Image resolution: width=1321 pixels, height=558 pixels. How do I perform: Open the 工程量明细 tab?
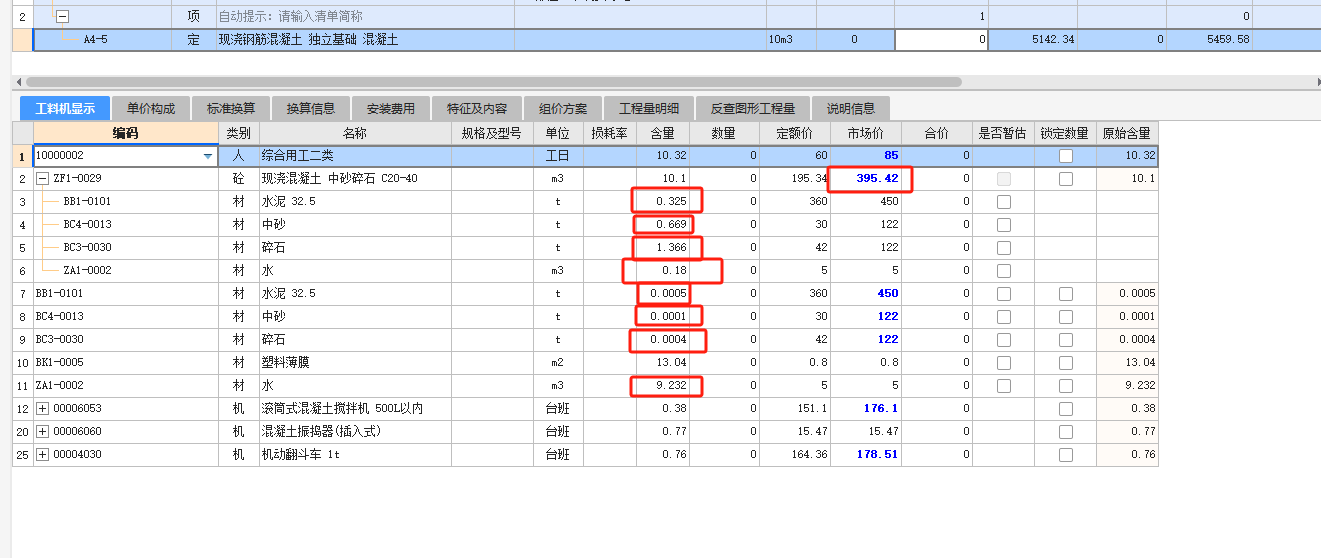pos(649,108)
